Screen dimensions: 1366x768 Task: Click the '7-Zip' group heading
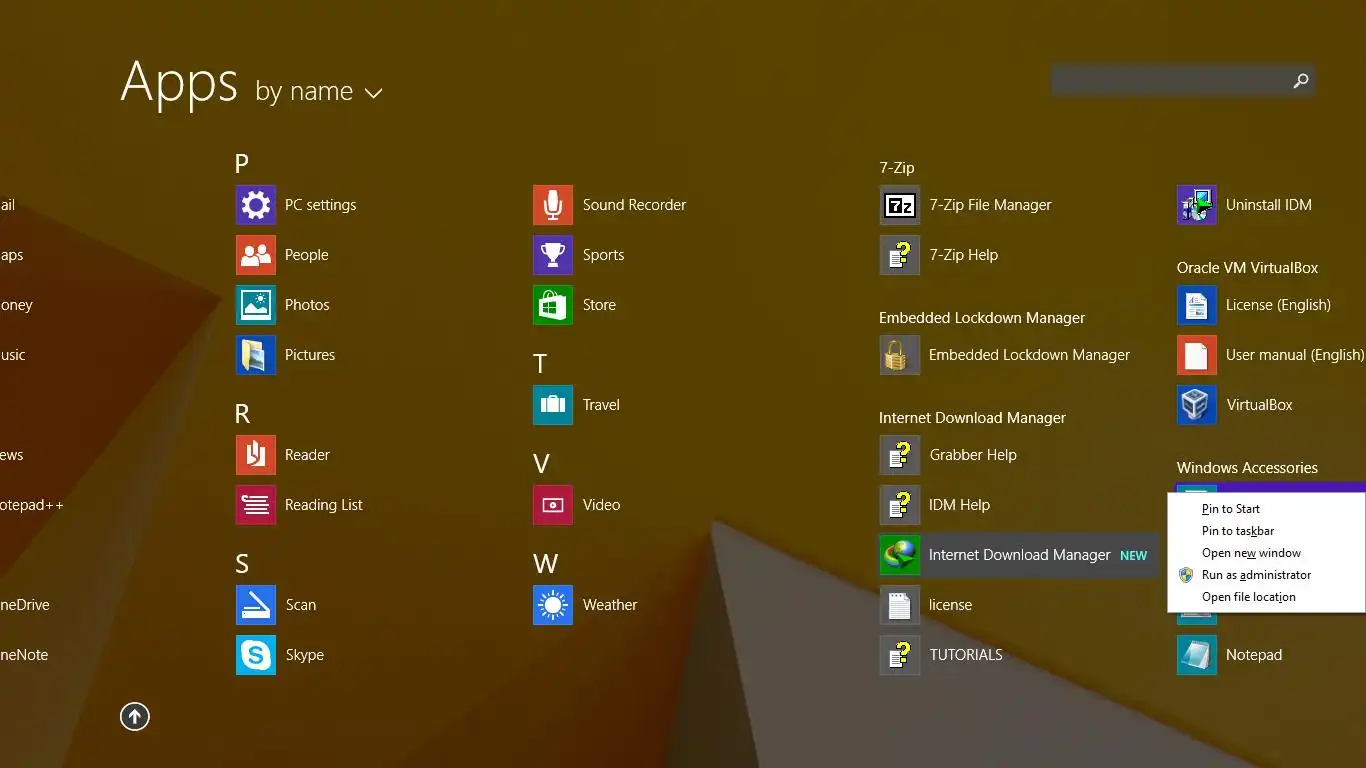coord(897,168)
